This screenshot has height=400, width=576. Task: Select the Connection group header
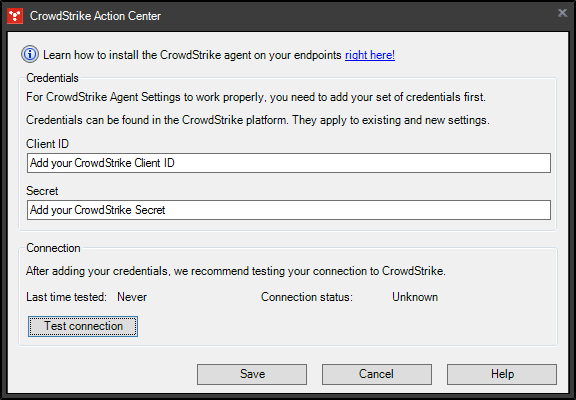[53, 248]
